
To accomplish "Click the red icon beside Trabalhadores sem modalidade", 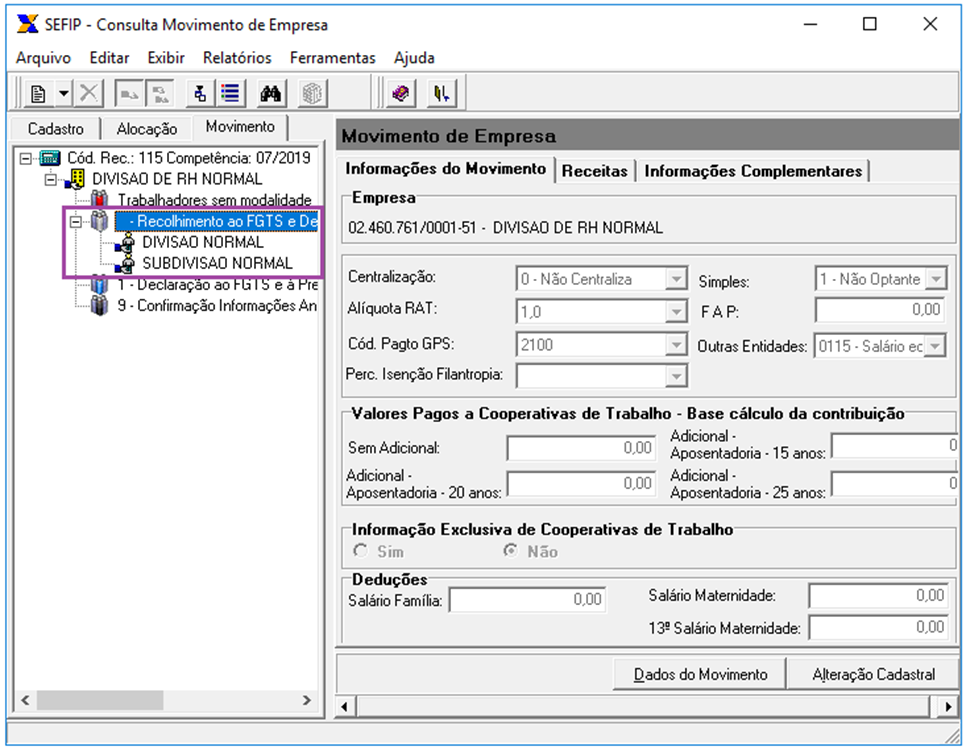I will 100,199.
